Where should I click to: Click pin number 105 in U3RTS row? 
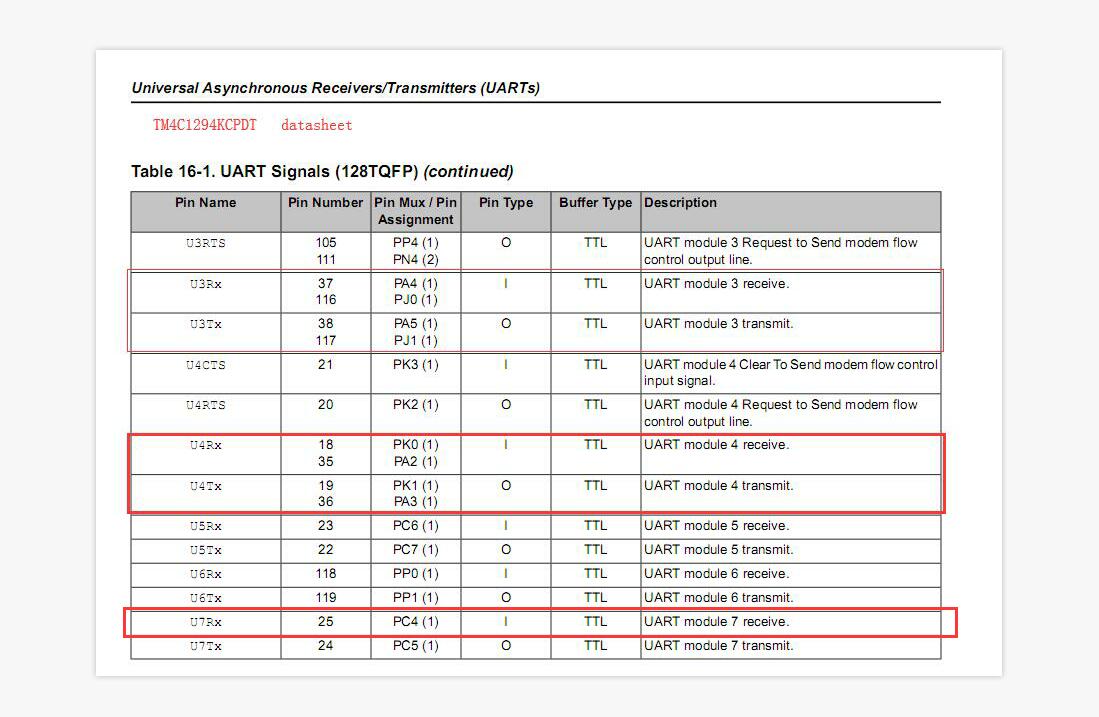tap(326, 243)
